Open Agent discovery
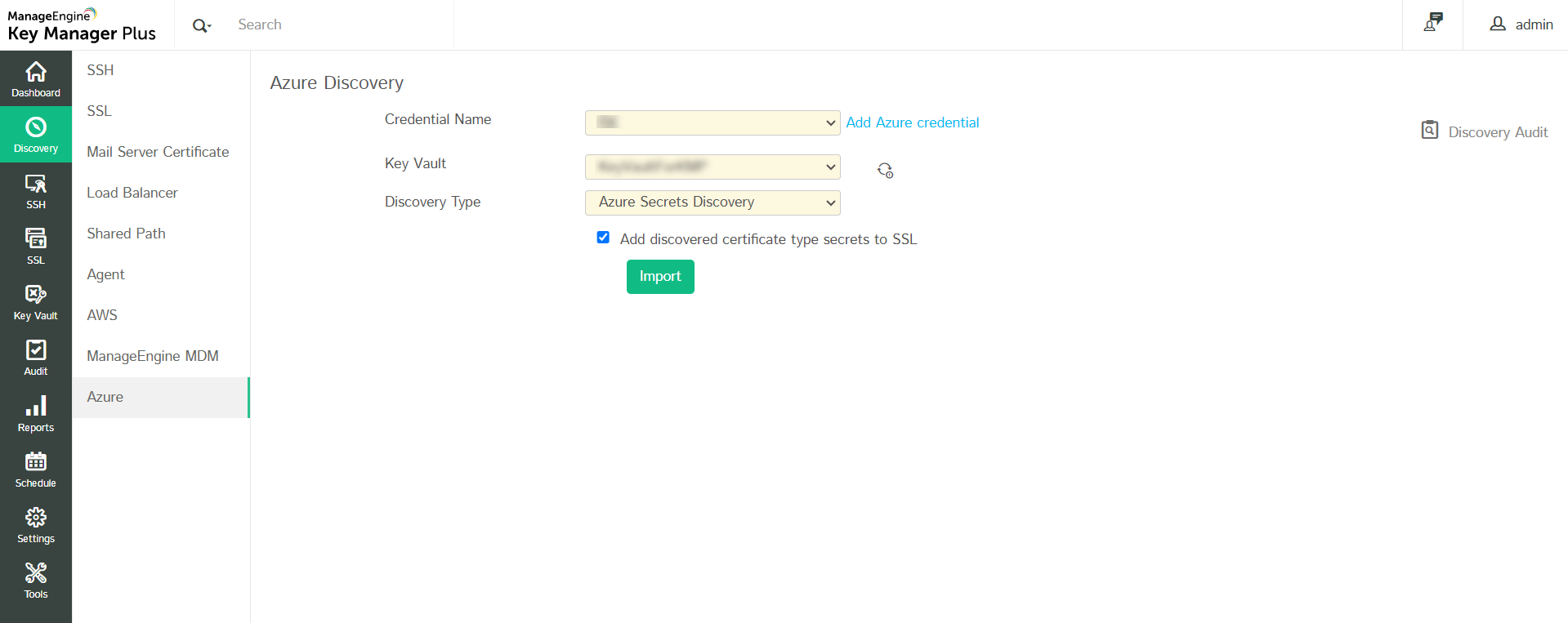The width and height of the screenshot is (1568, 623). [160, 274]
